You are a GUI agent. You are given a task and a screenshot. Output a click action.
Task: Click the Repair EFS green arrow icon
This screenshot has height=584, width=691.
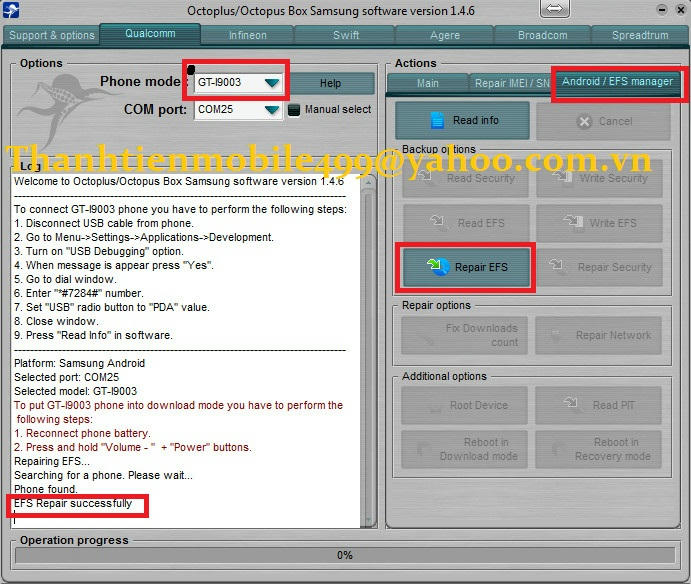(x=438, y=266)
